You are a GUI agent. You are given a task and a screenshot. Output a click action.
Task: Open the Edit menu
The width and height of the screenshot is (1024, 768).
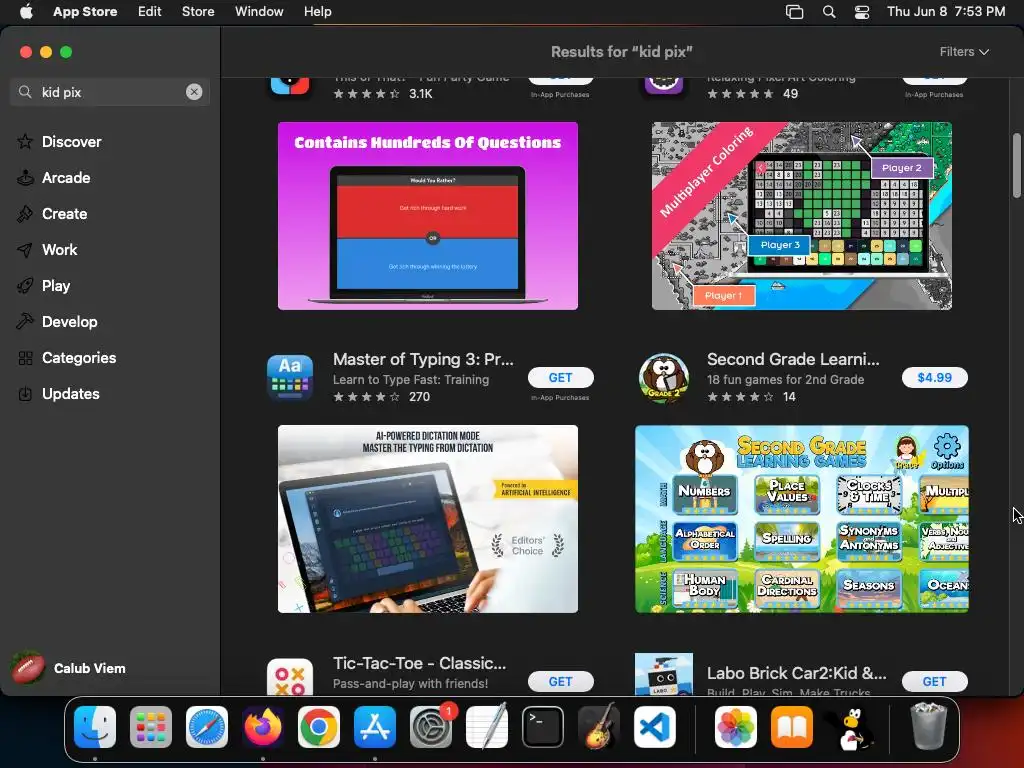tap(150, 12)
